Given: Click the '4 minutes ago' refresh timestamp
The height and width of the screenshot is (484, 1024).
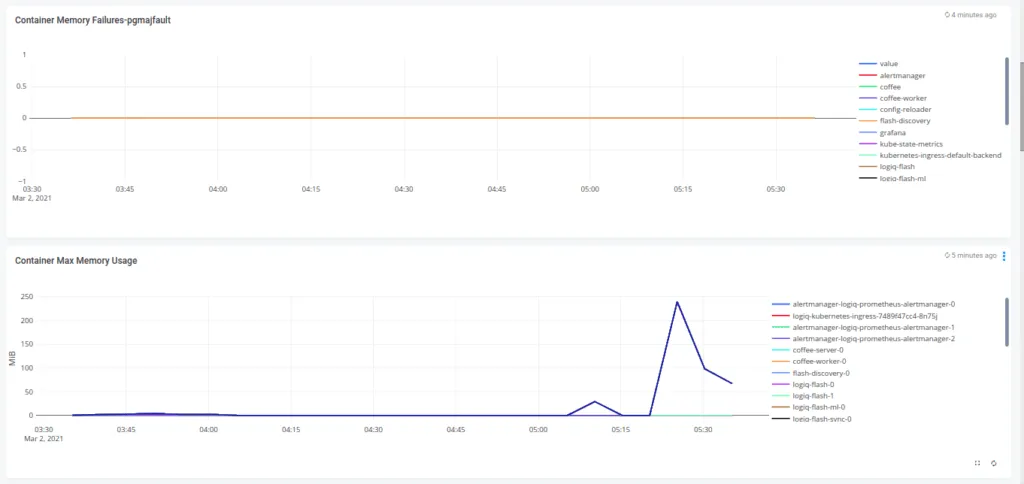Looking at the screenshot, I should point(974,15).
